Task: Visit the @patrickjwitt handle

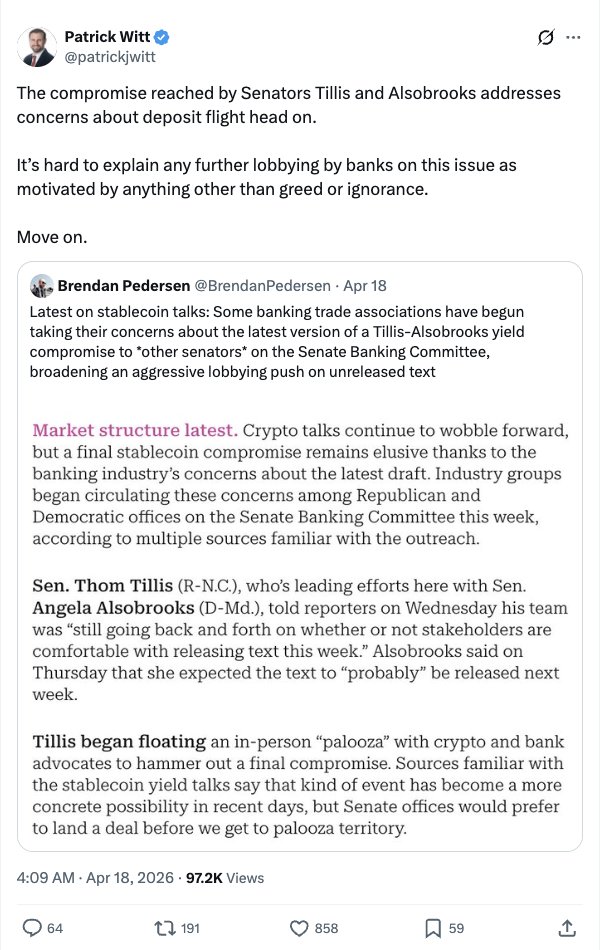Action: [109, 57]
